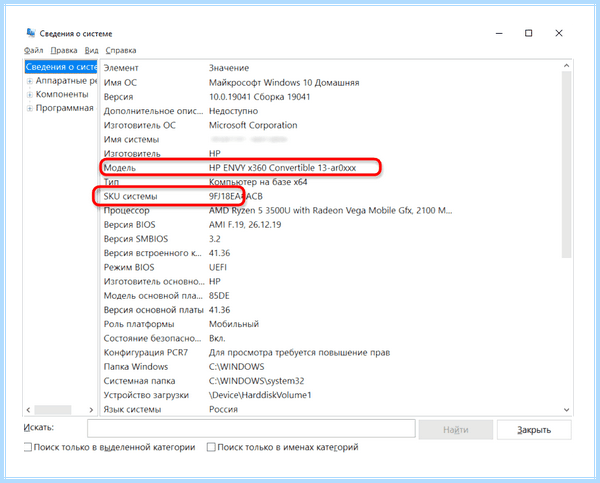600x483 pixels.
Task: Minimize the Сведения о системе window
Action: [499, 33]
